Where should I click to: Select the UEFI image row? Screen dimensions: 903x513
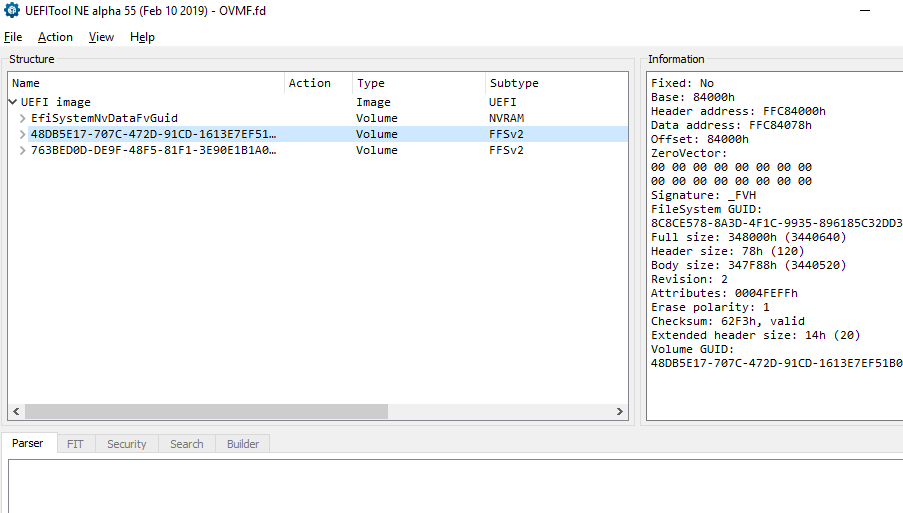tap(317, 102)
